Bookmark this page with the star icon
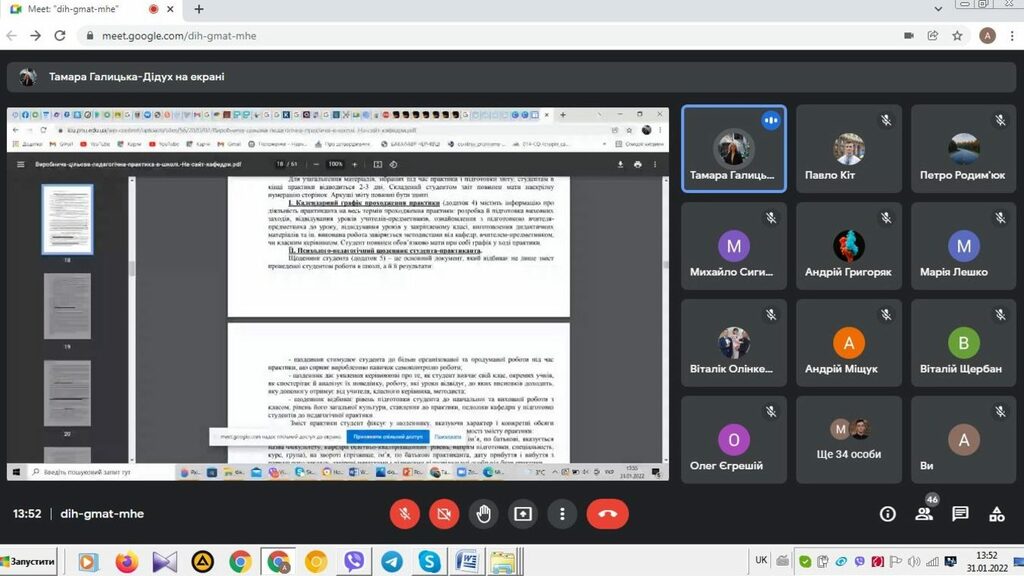 coord(957,35)
